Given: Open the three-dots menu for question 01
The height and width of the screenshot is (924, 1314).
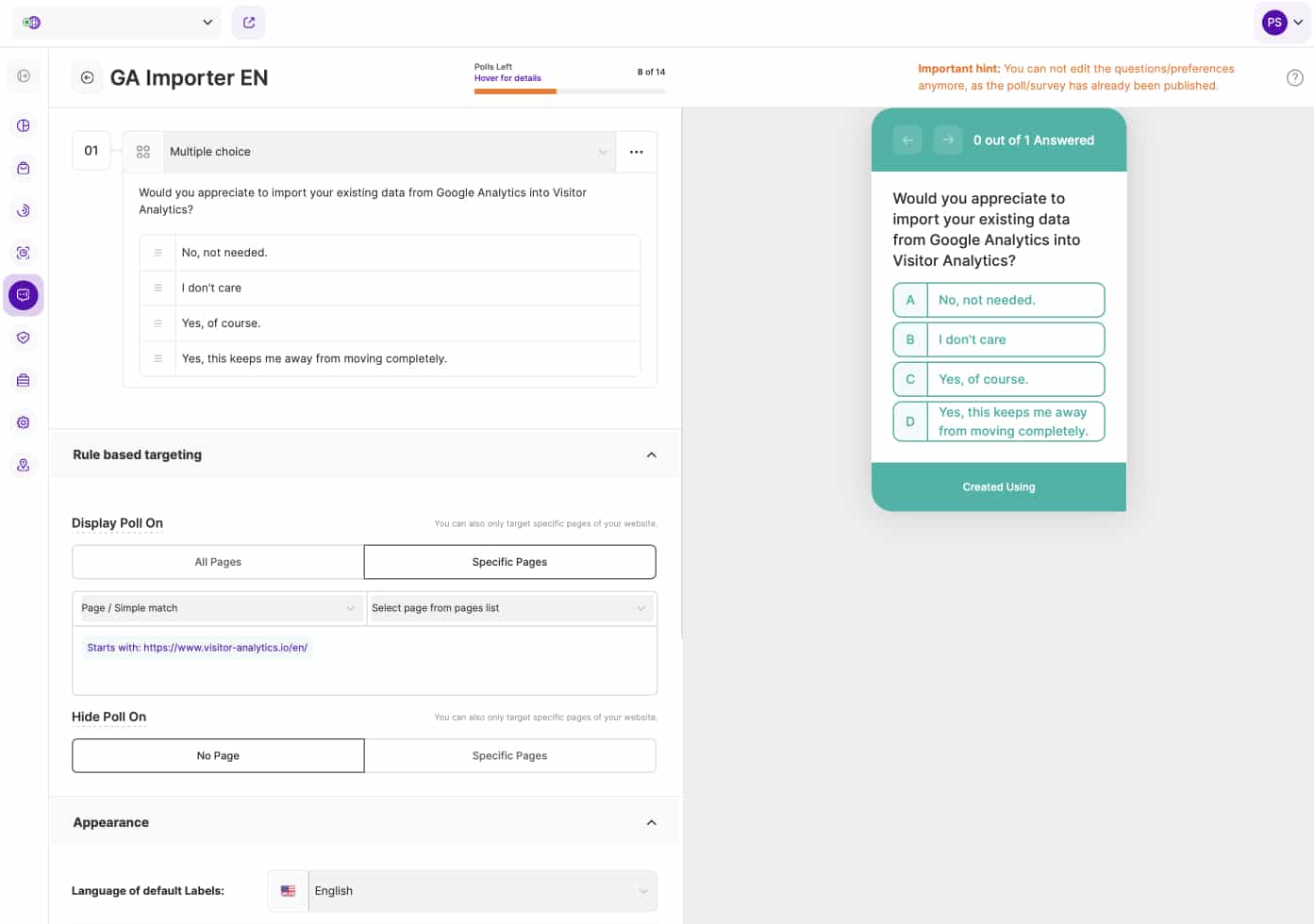Looking at the screenshot, I should click(637, 152).
